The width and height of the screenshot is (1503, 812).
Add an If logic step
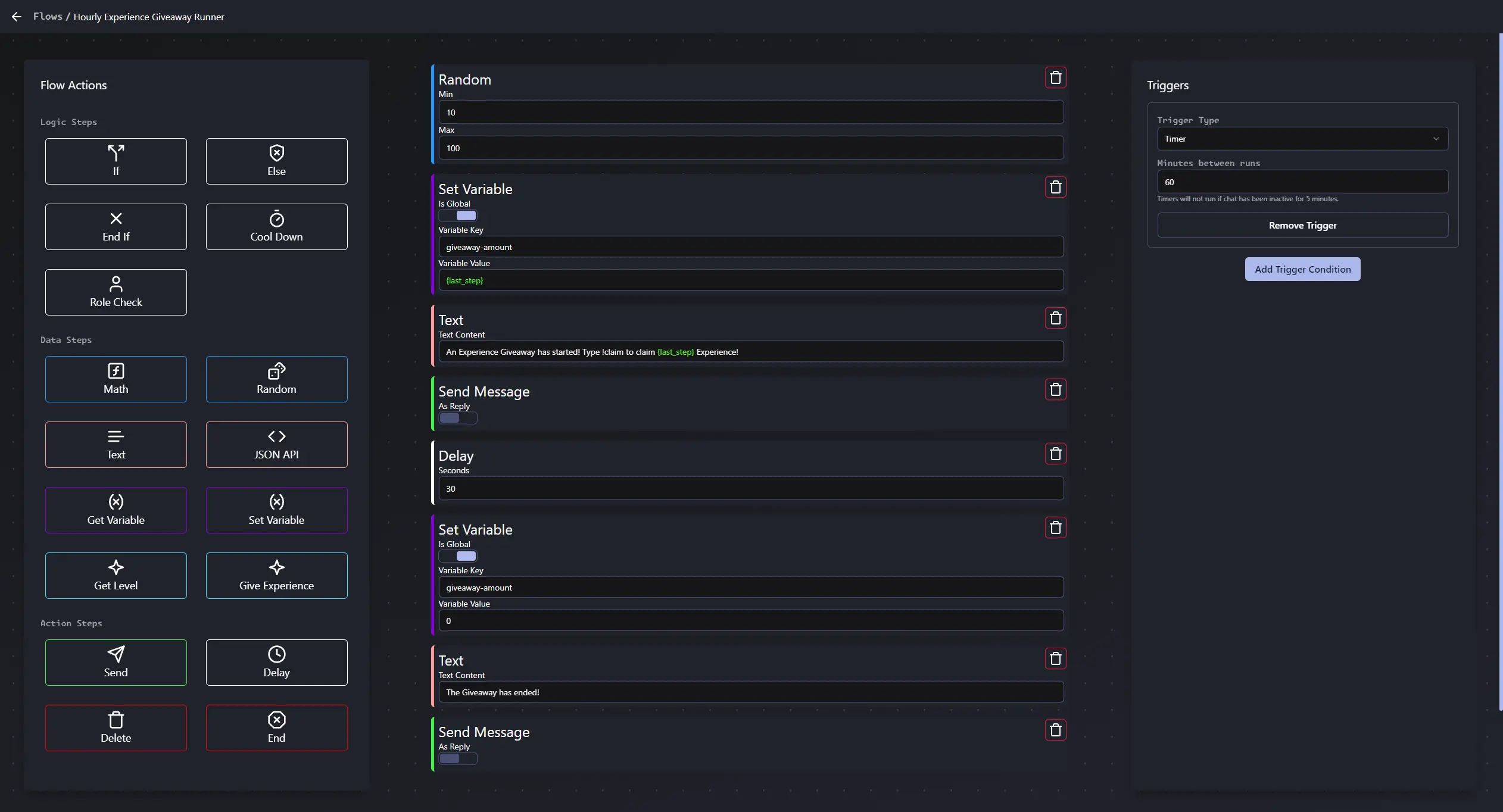[x=116, y=161]
